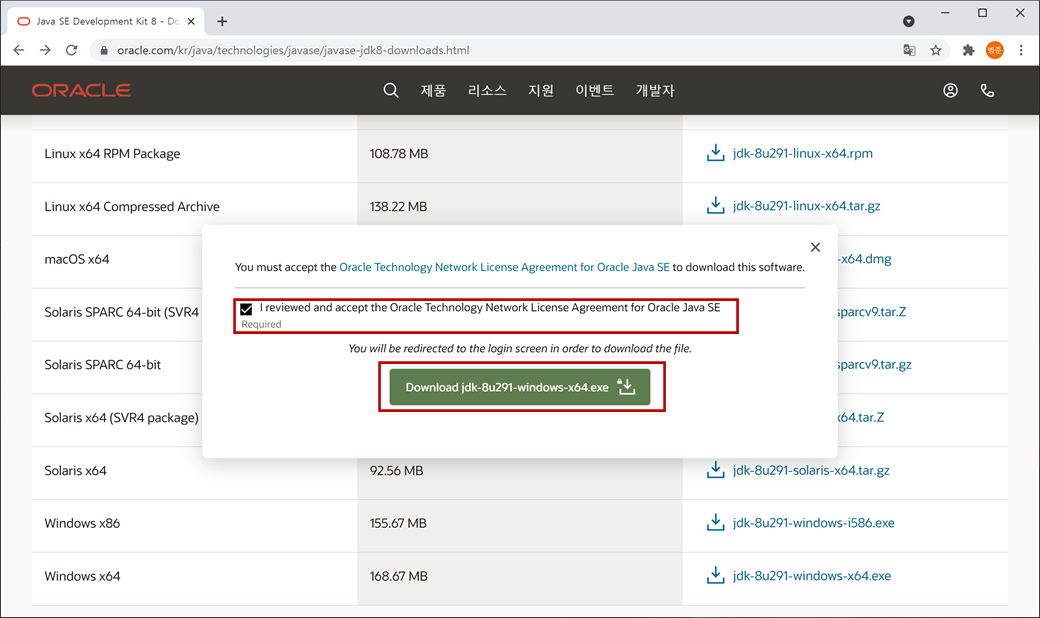The width and height of the screenshot is (1040, 618).
Task: Select the Java SE Development Kit 8 tab
Action: 106,21
